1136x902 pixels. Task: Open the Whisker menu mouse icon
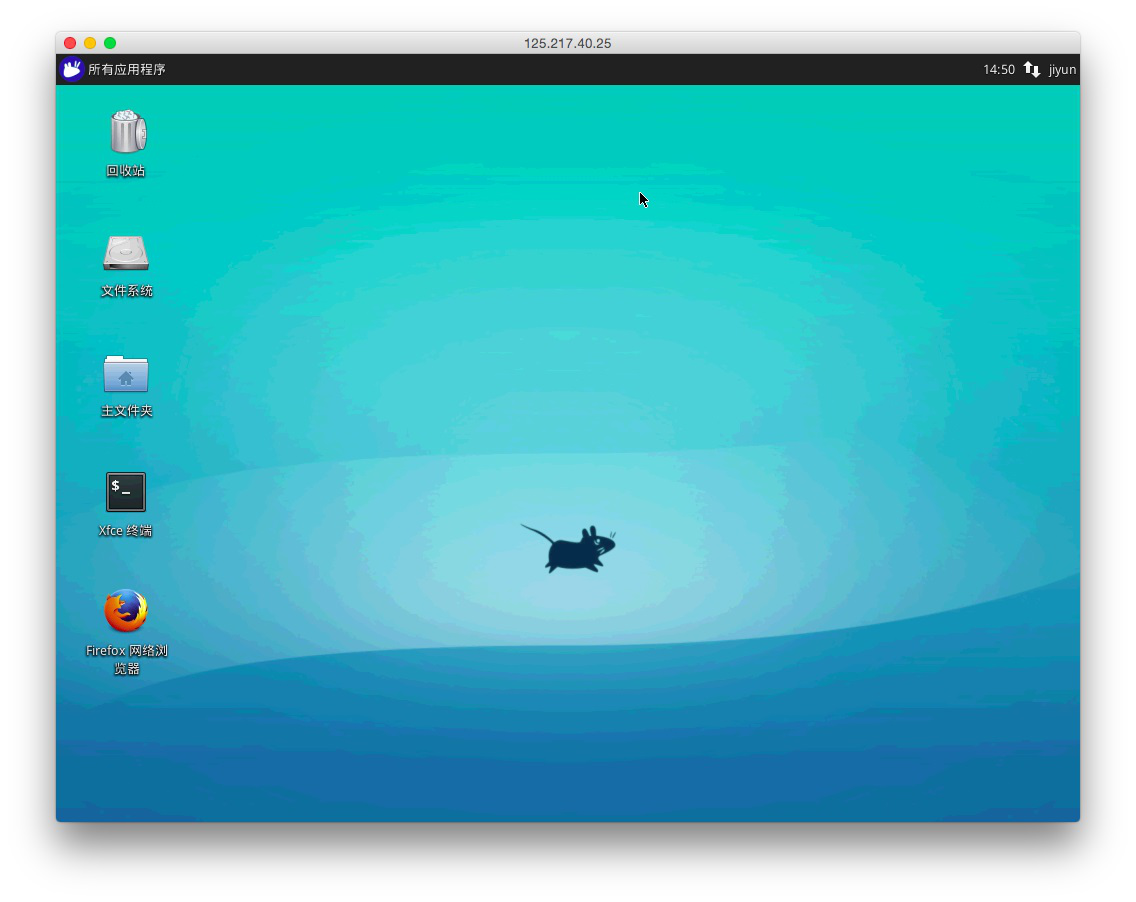click(x=71, y=69)
